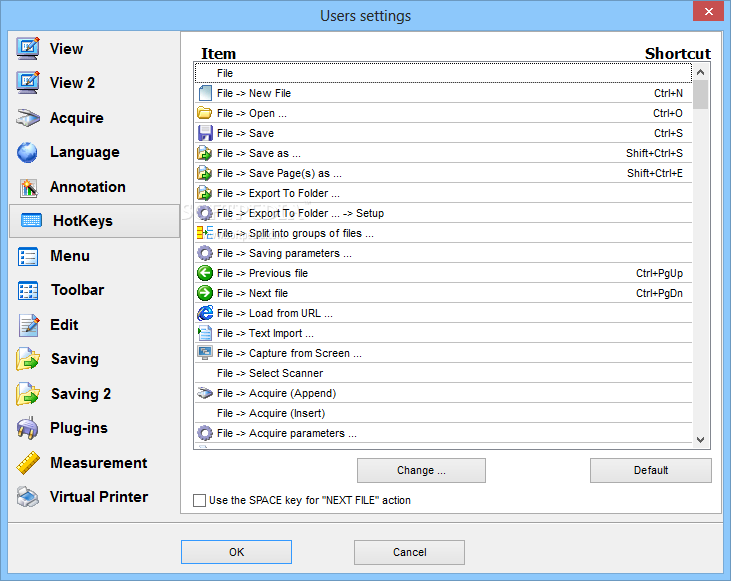Click the Measurement ruler icon
The height and width of the screenshot is (581, 731).
[28, 463]
